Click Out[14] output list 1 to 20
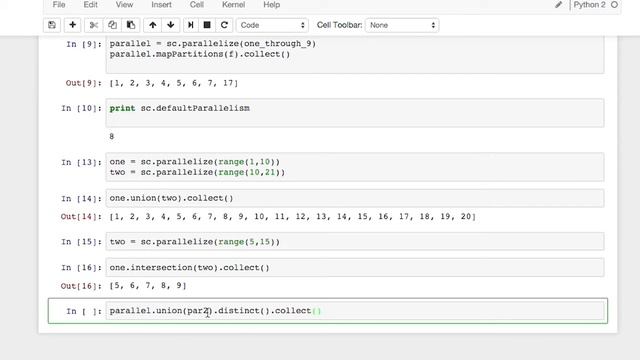640x360 pixels. tap(292, 216)
